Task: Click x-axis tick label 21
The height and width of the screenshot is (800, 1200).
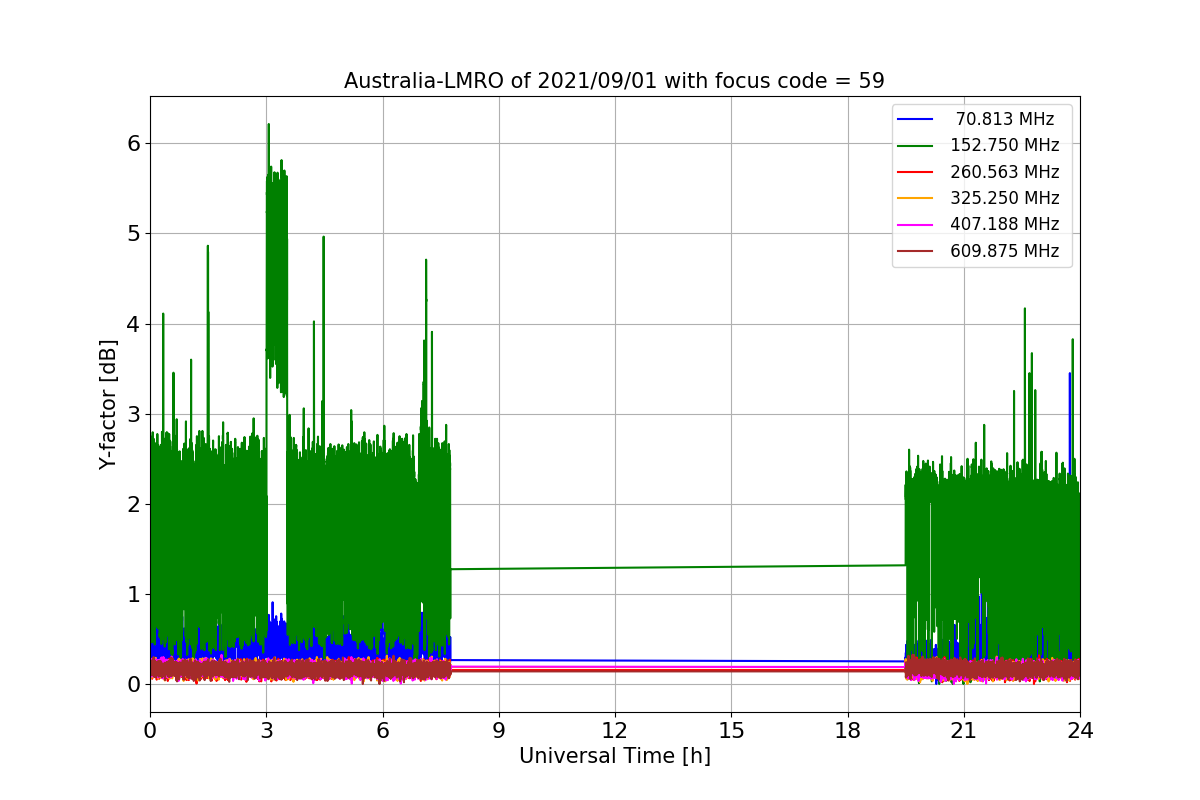Action: [963, 731]
